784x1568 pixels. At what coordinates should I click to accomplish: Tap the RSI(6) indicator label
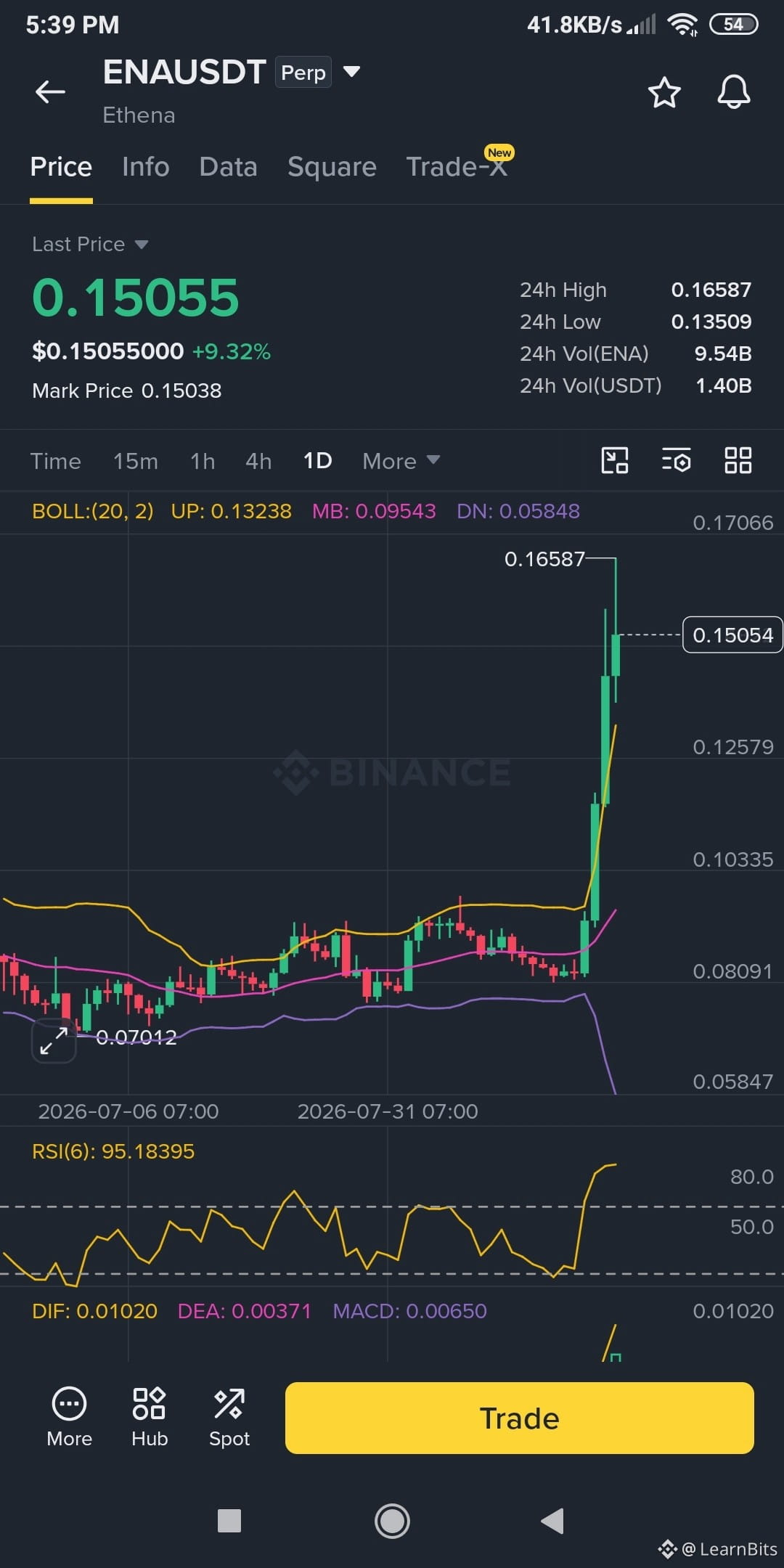click(113, 1151)
